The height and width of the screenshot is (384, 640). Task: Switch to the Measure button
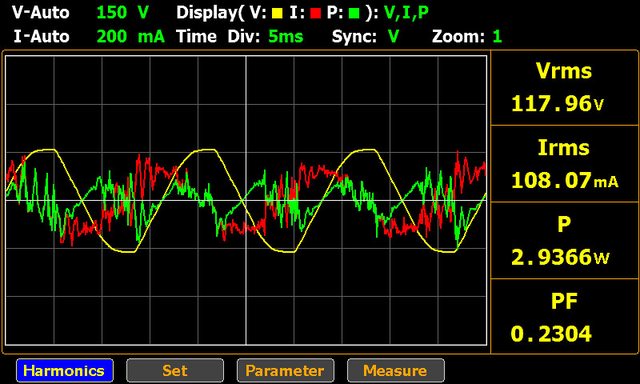pyautogui.click(x=396, y=371)
